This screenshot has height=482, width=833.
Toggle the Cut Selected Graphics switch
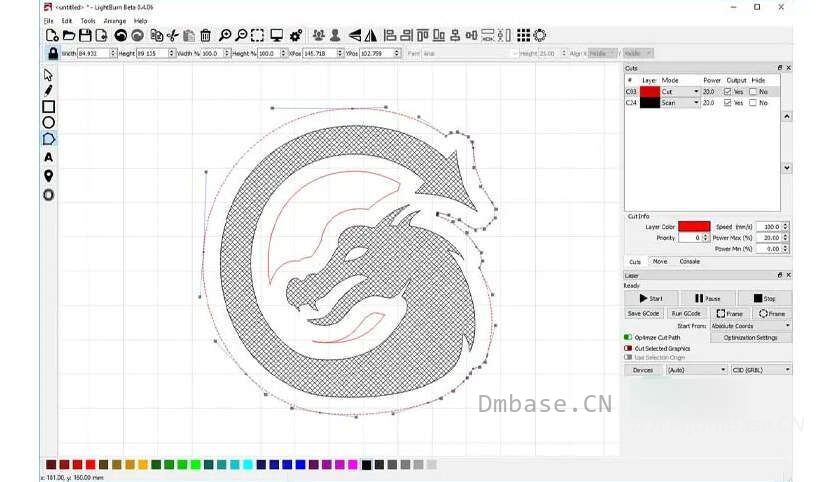click(x=628, y=348)
